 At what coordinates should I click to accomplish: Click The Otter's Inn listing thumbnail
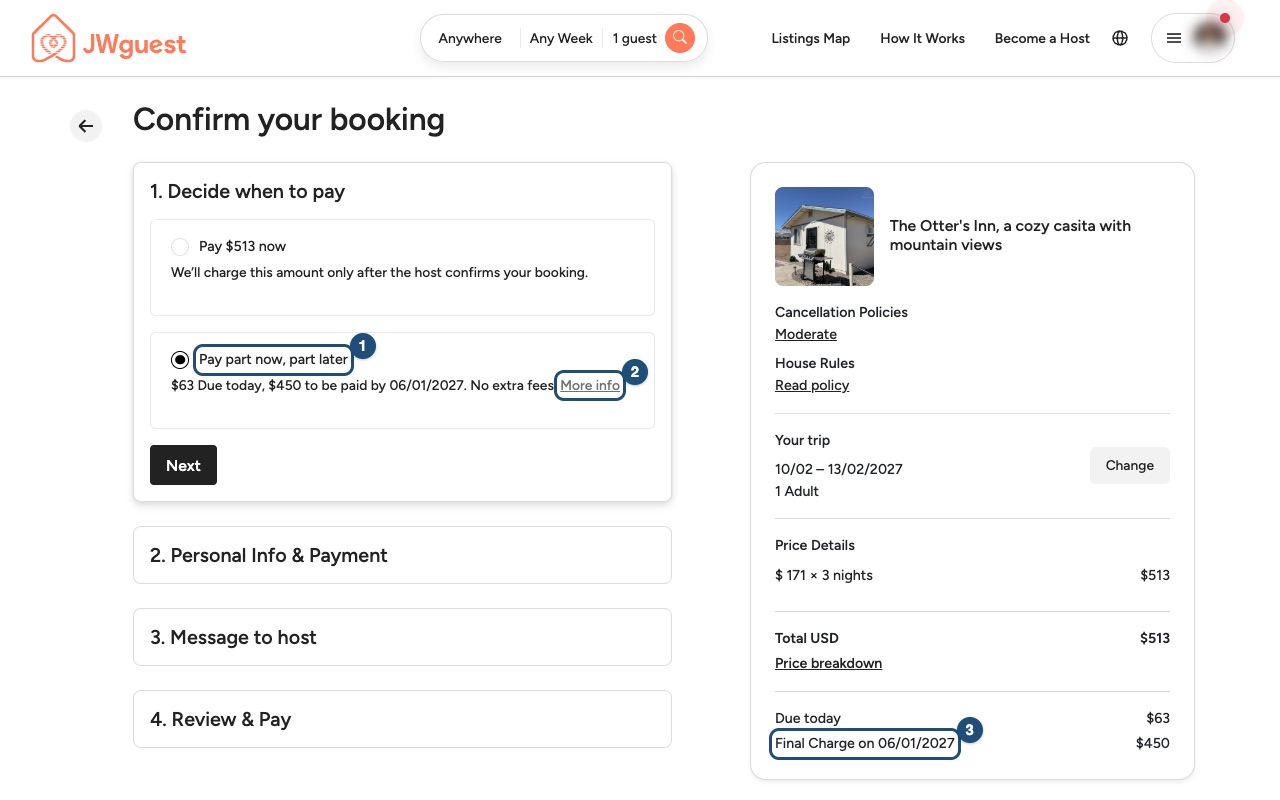point(824,236)
